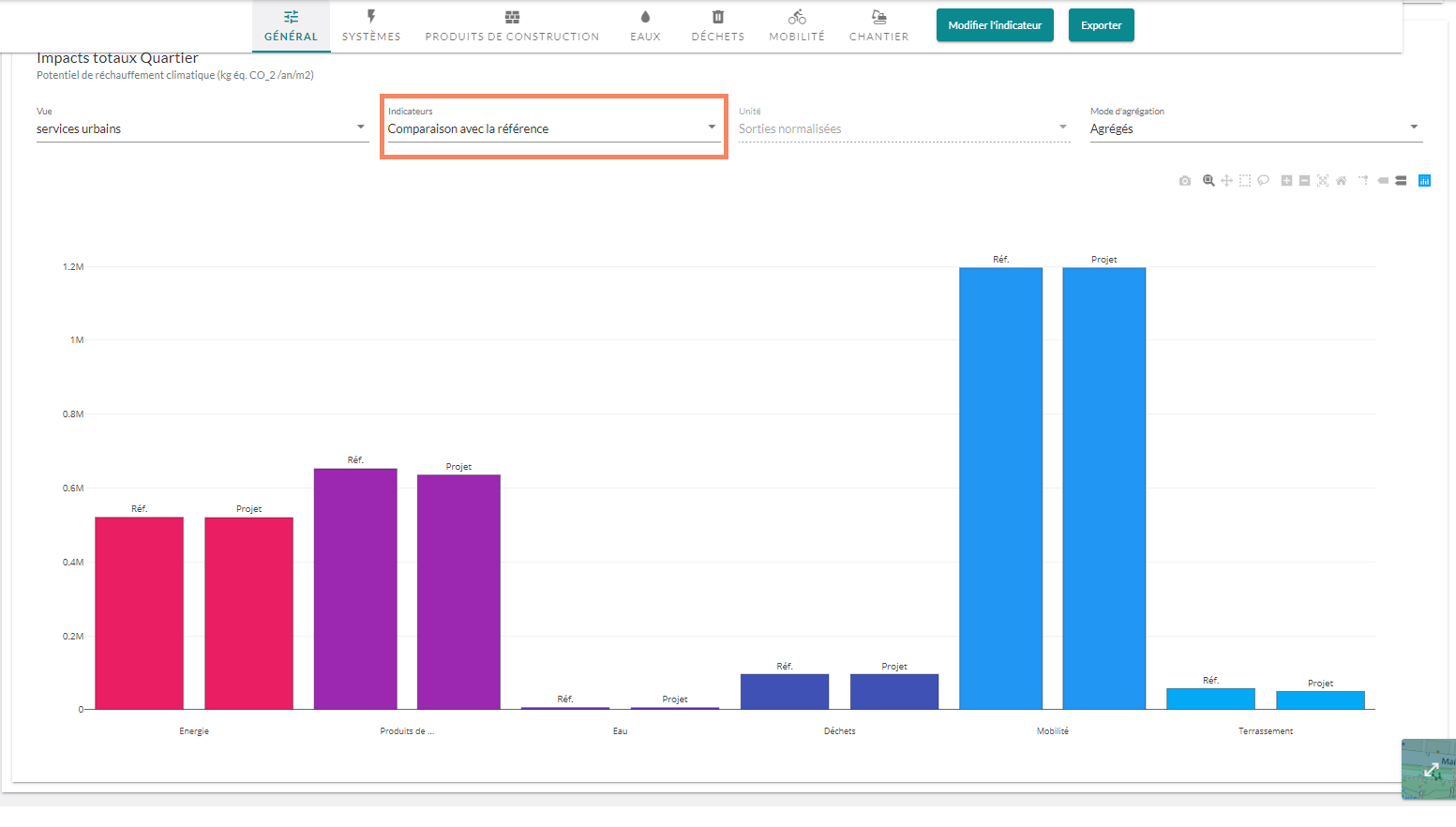Activate the Box Select tool
This screenshot has width=1456, height=827.
point(1245,181)
